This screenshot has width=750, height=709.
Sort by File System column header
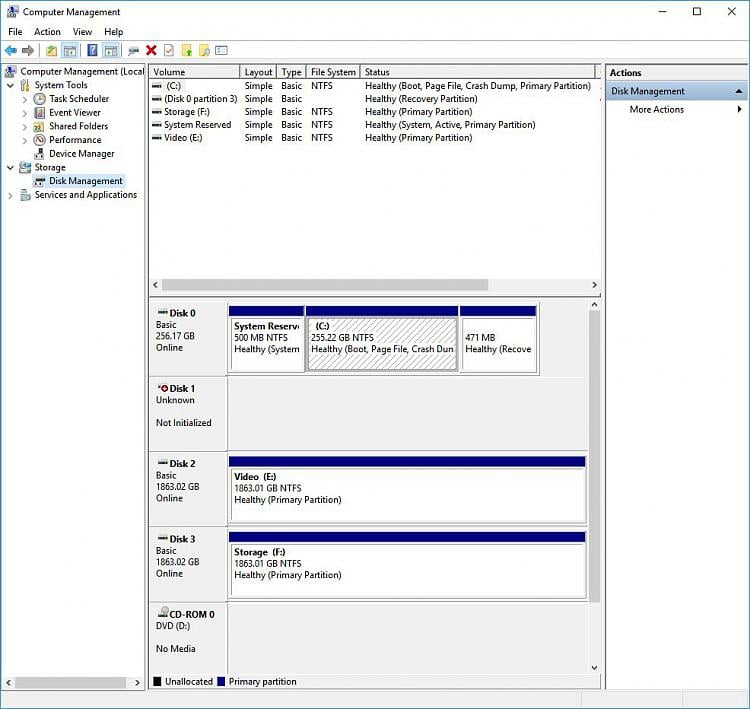pyautogui.click(x=333, y=72)
